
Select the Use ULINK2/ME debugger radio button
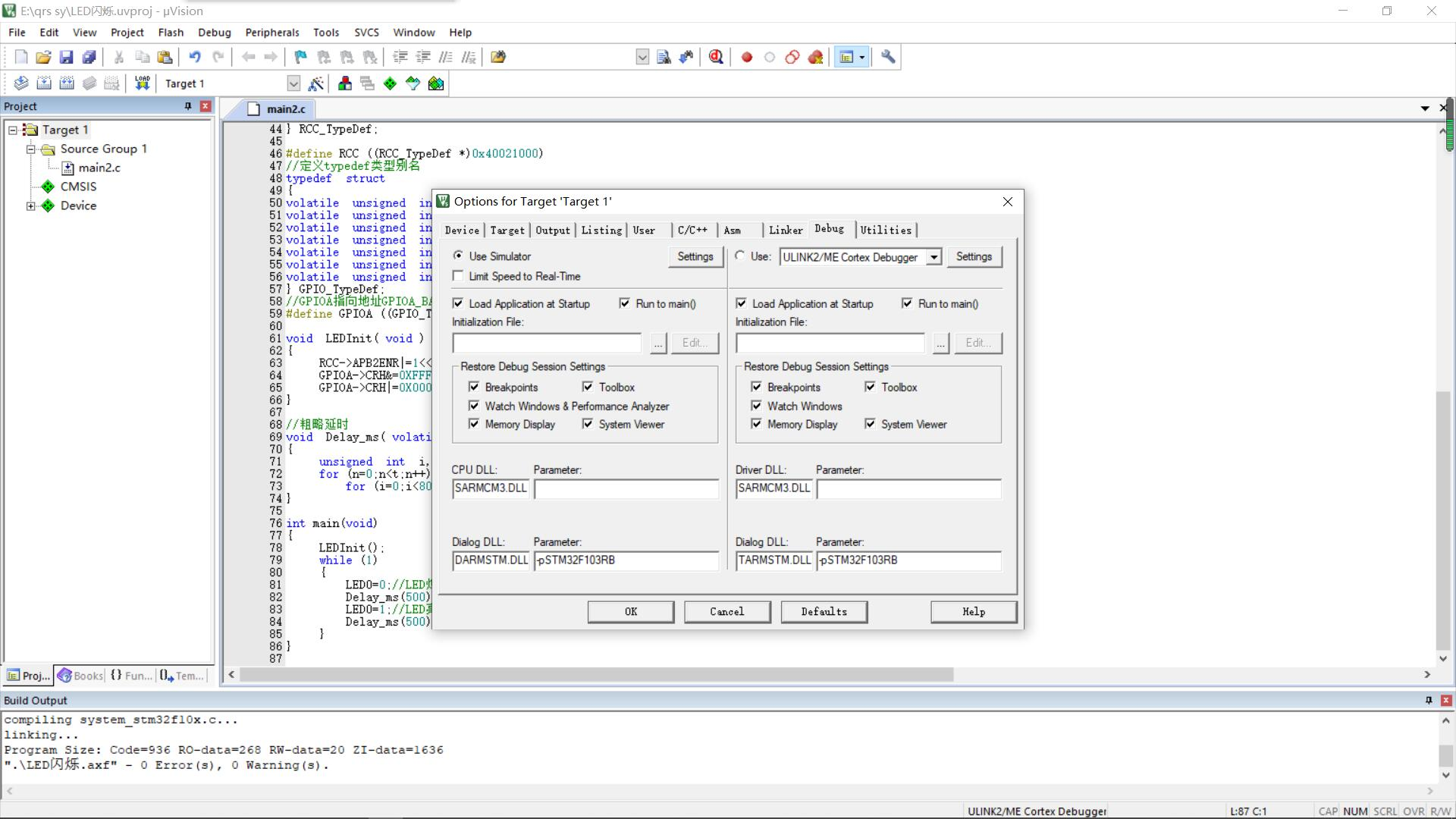click(x=740, y=256)
